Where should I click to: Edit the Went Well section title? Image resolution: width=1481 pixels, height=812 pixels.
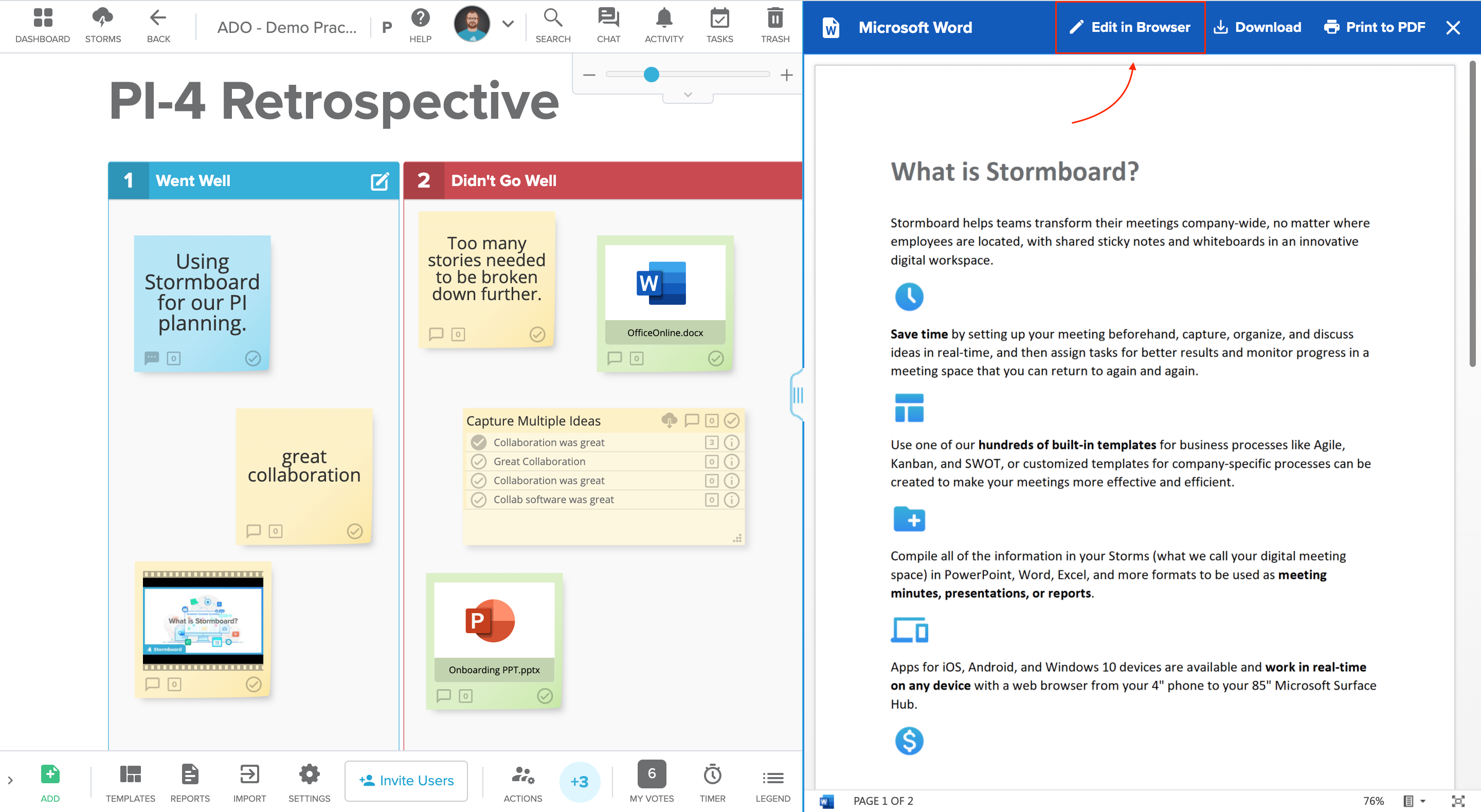(380, 181)
